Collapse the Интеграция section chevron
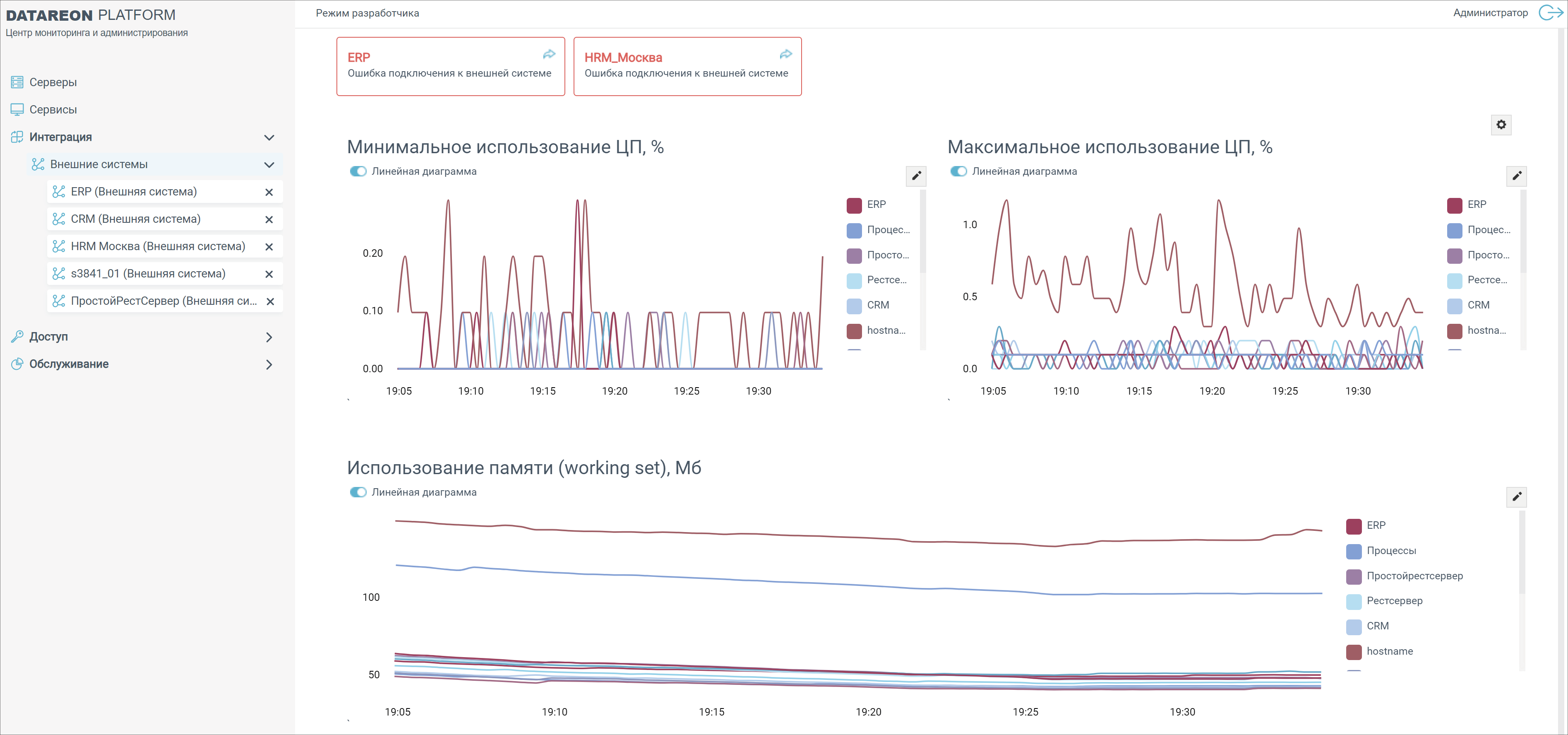The width and height of the screenshot is (1568, 735). point(269,137)
